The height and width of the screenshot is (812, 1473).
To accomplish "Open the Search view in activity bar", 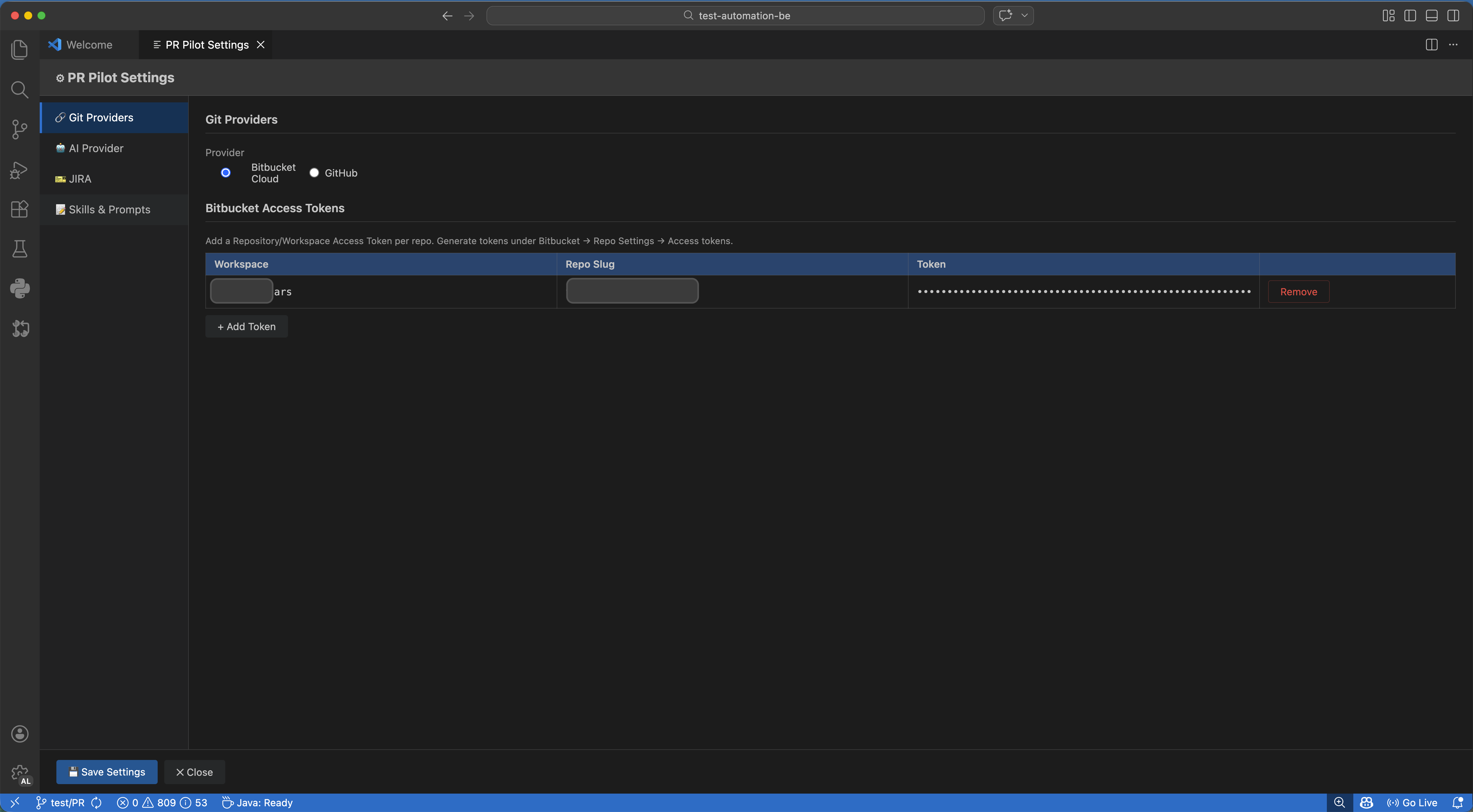I will pyautogui.click(x=20, y=90).
